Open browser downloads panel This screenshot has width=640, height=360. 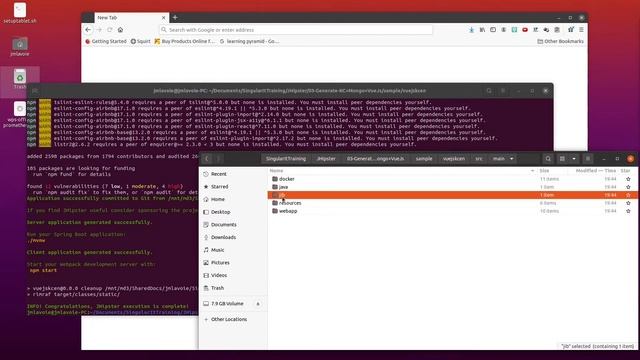point(471,30)
